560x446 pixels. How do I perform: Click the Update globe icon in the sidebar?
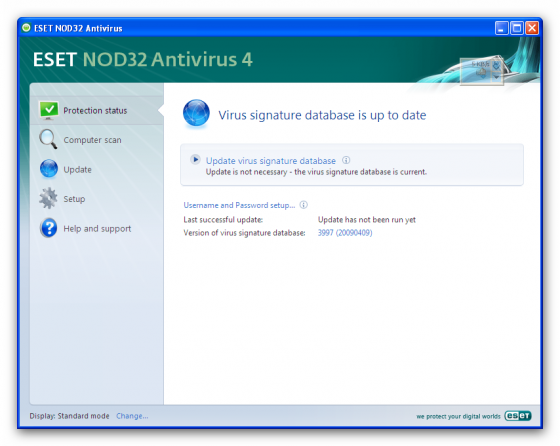click(49, 169)
